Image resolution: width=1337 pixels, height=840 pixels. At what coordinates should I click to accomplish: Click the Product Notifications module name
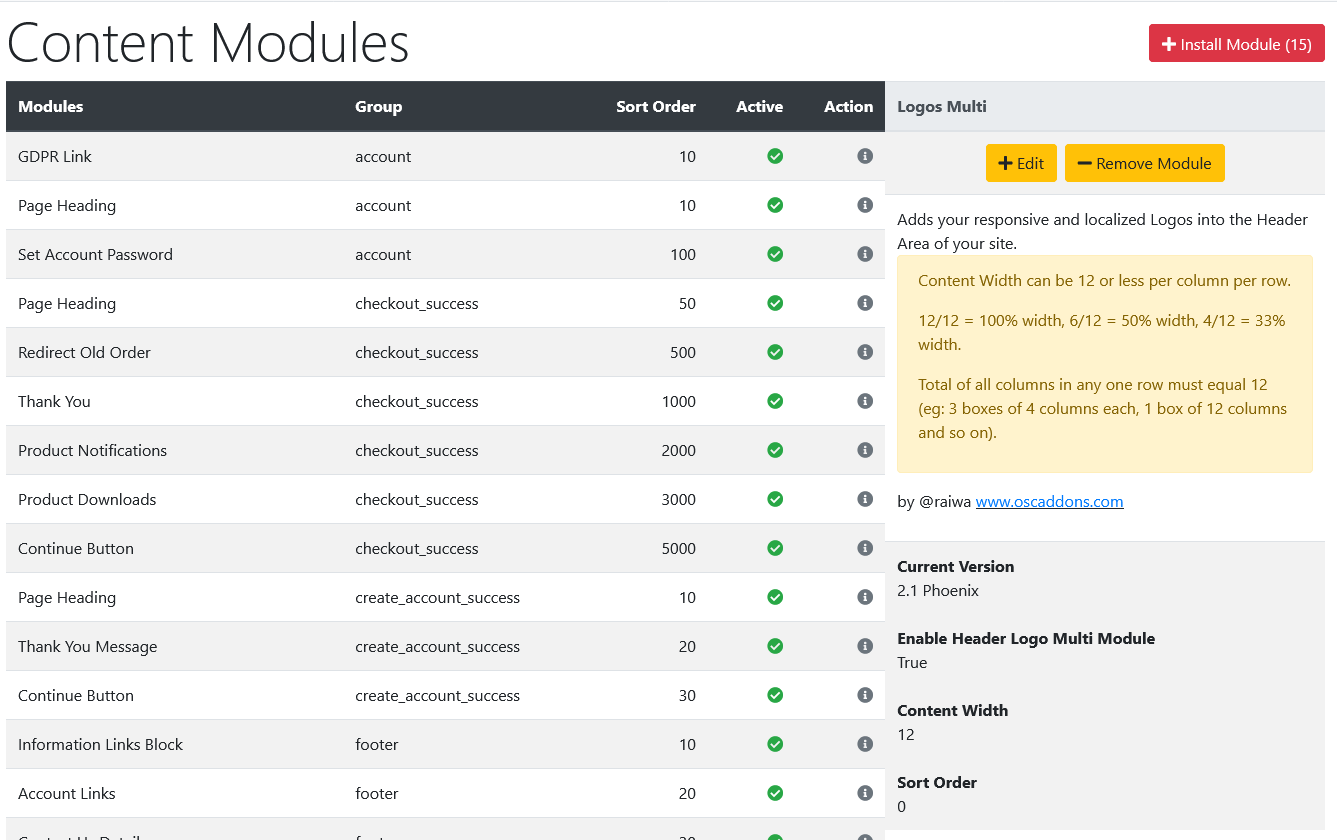(93, 450)
